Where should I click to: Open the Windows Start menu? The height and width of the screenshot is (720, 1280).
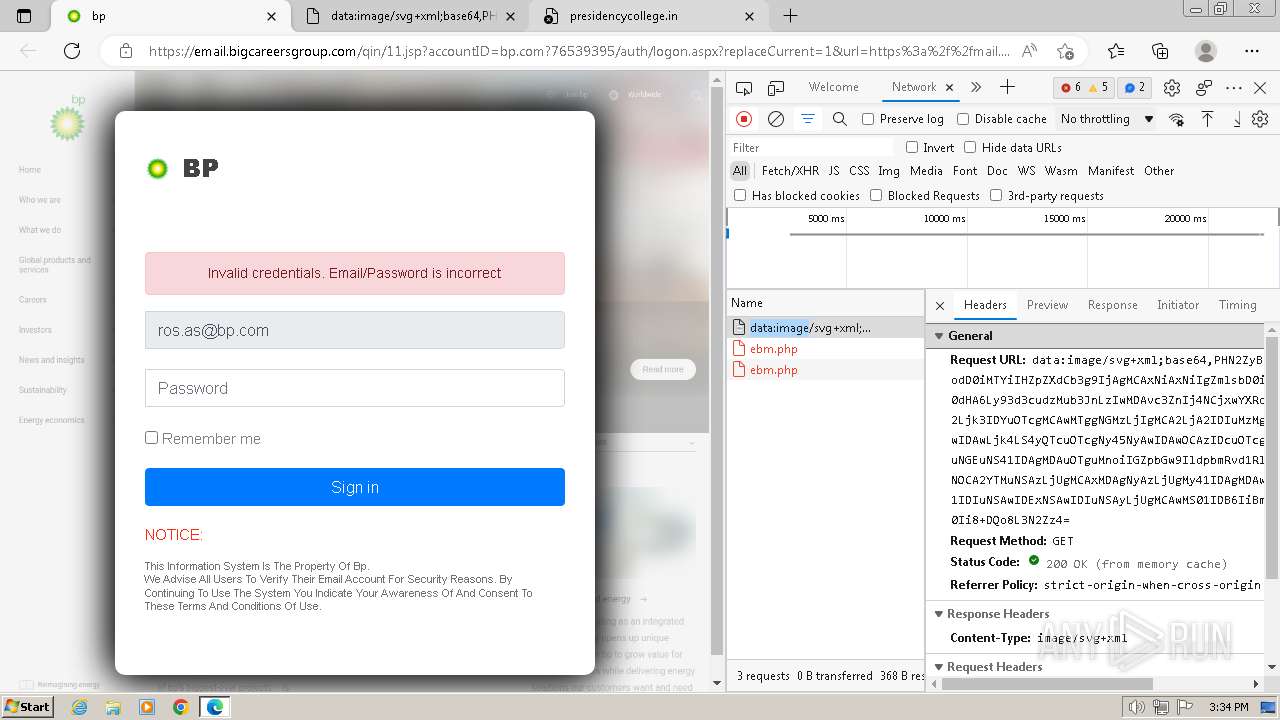click(28, 707)
